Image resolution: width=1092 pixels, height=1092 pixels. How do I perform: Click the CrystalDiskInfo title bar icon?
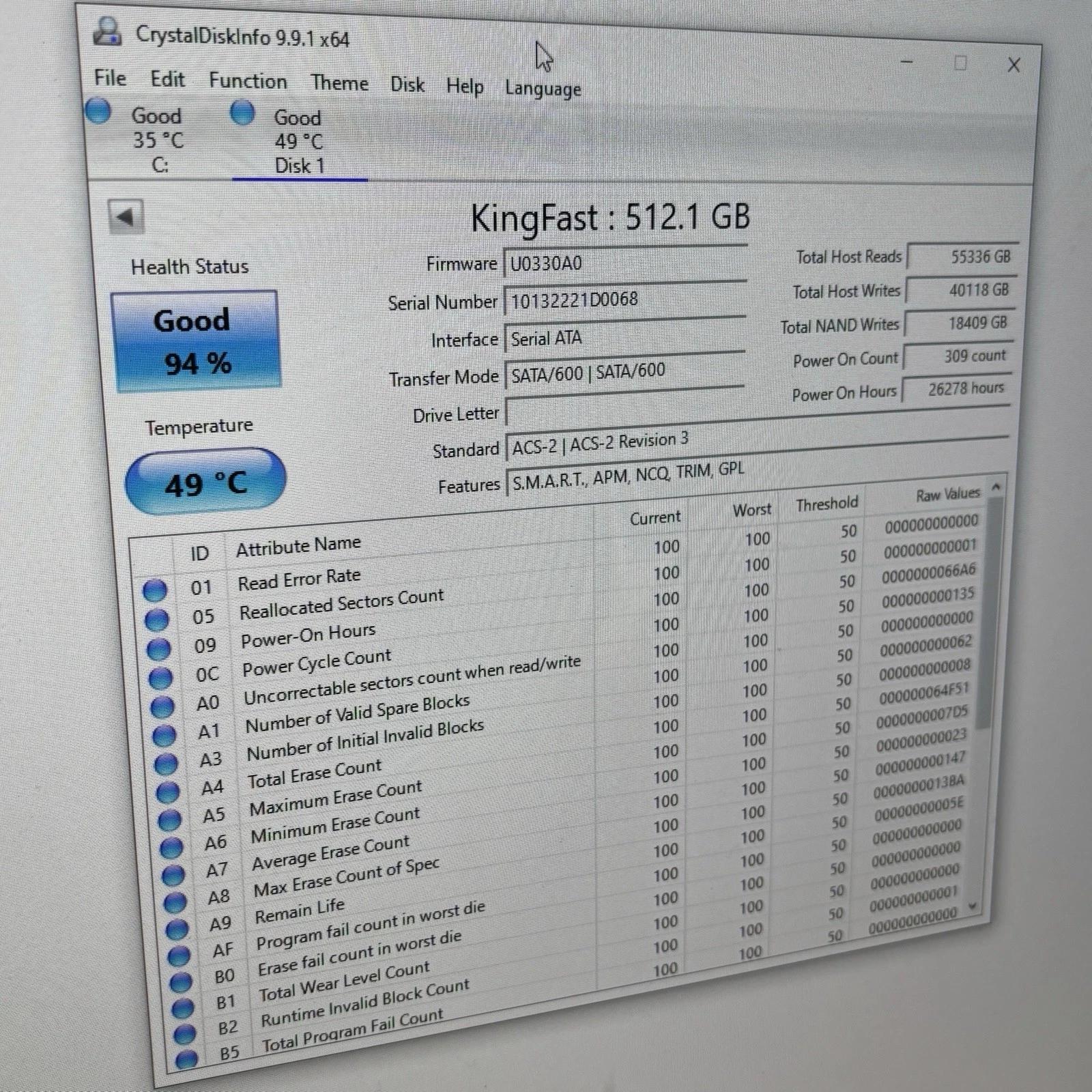pyautogui.click(x=108, y=31)
